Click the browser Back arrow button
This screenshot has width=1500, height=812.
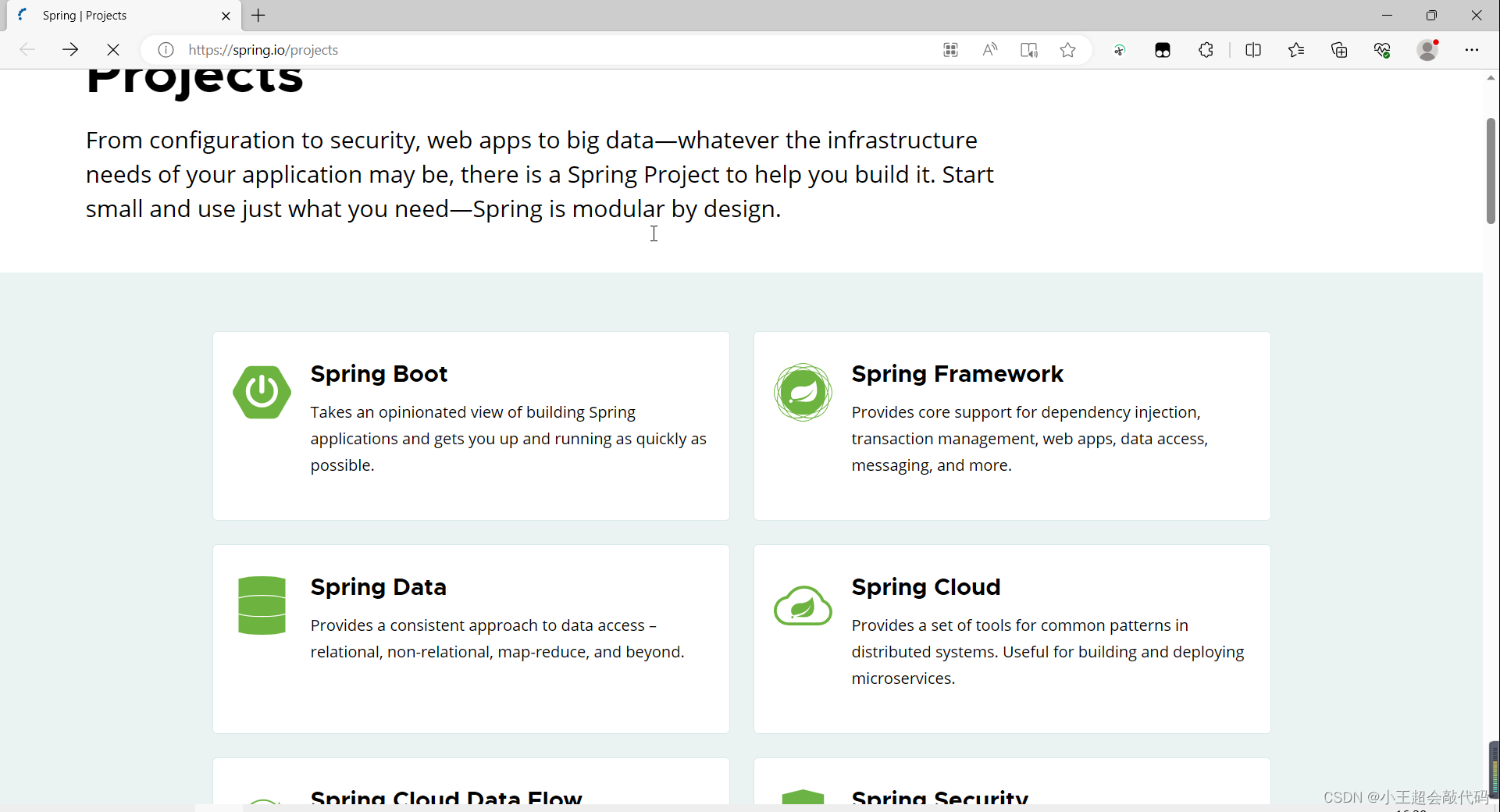coord(27,50)
